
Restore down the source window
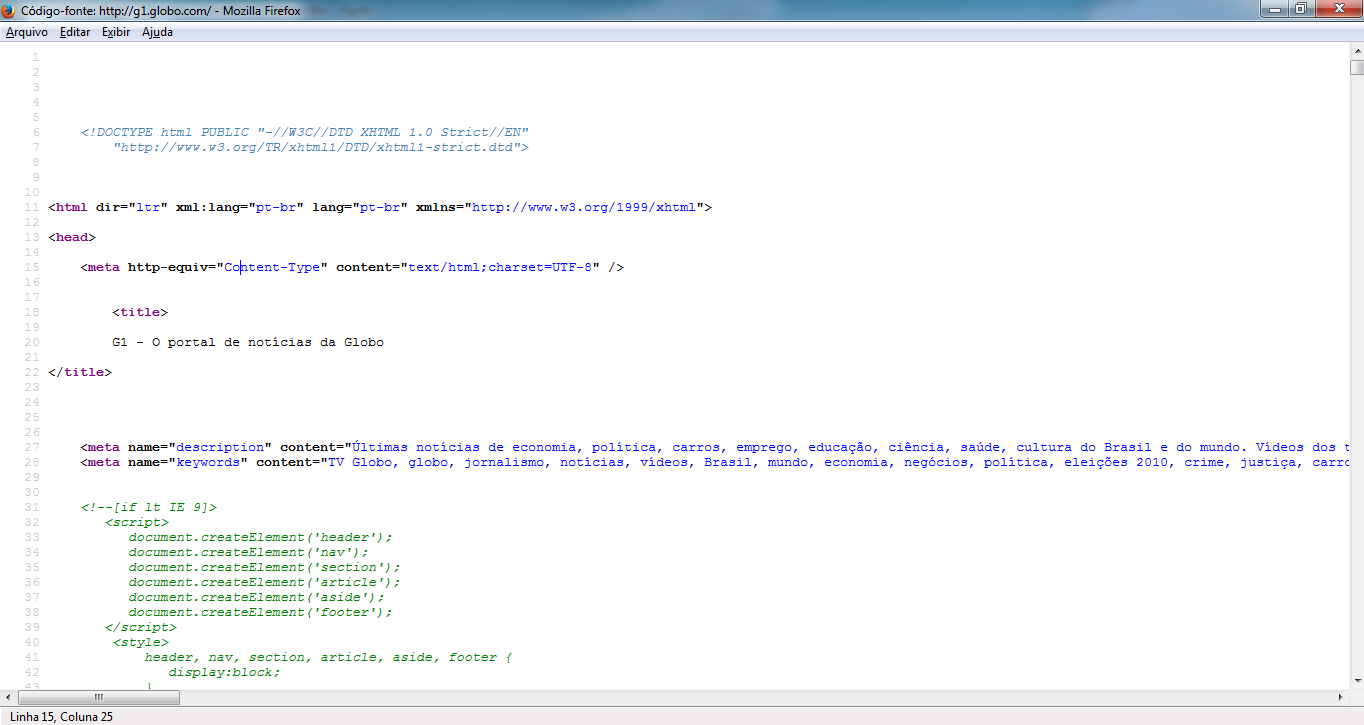1300,8
